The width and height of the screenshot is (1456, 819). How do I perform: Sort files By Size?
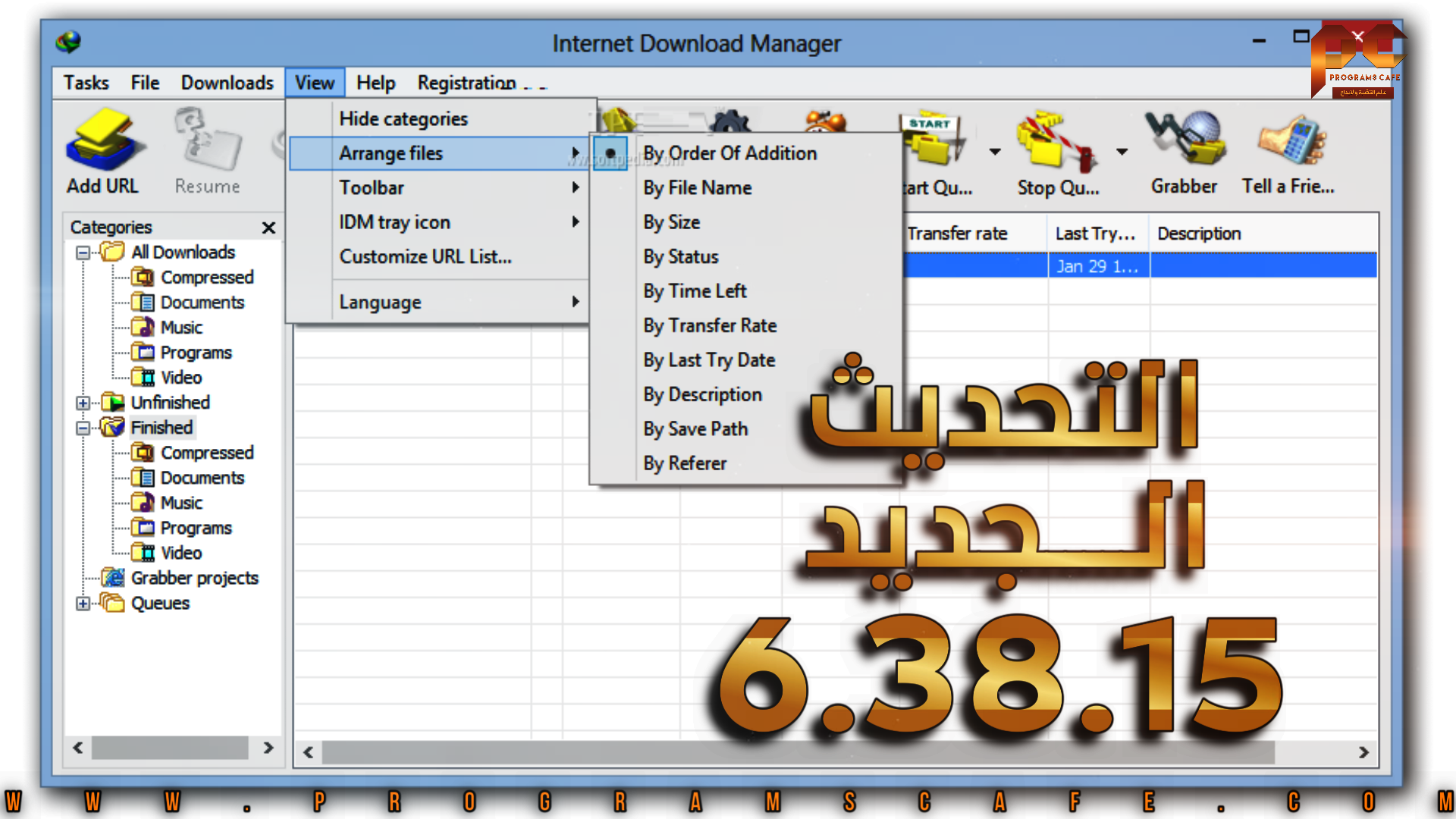(671, 222)
